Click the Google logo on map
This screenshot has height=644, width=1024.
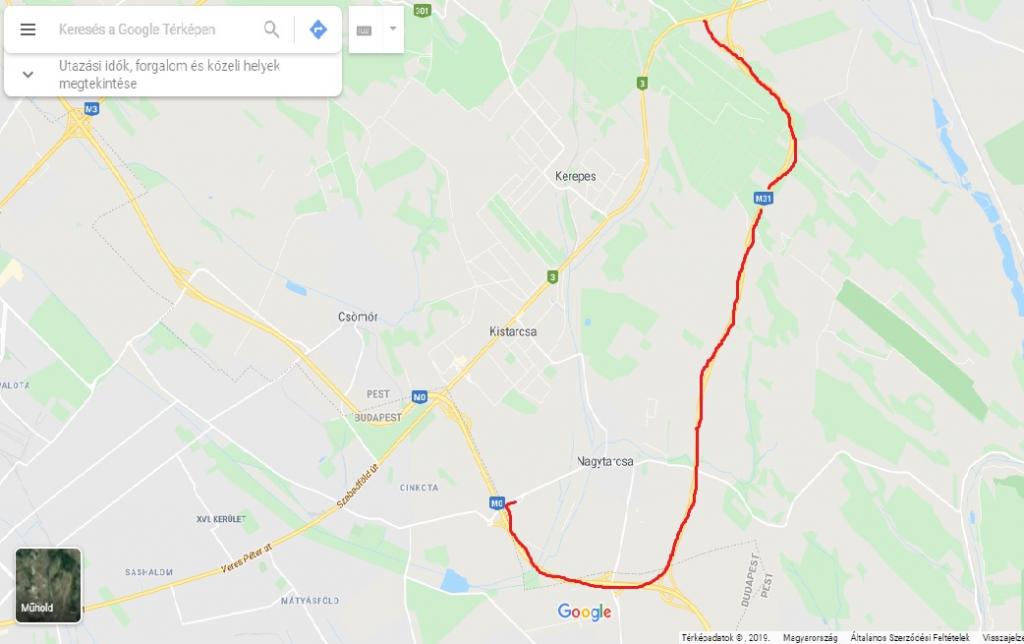point(584,612)
